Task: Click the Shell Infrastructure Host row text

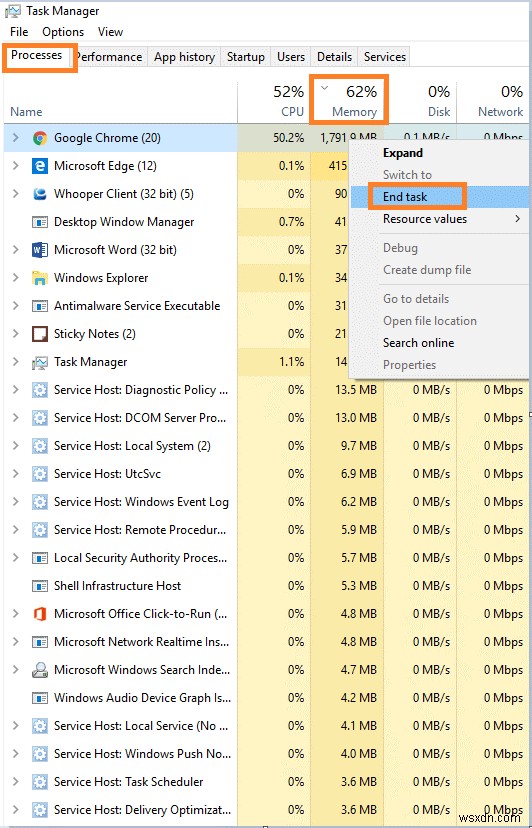Action: click(x=117, y=586)
